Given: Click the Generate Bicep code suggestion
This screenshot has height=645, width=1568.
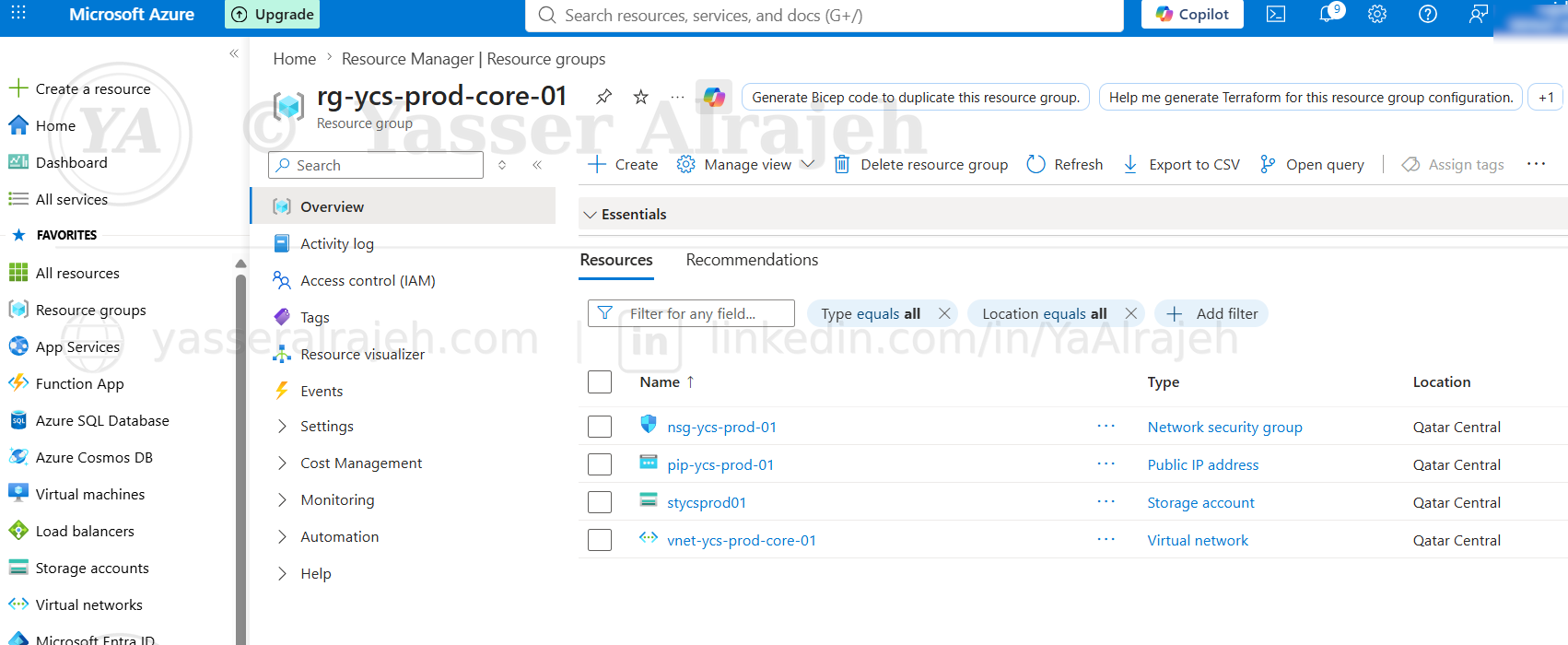Looking at the screenshot, I should 916,97.
